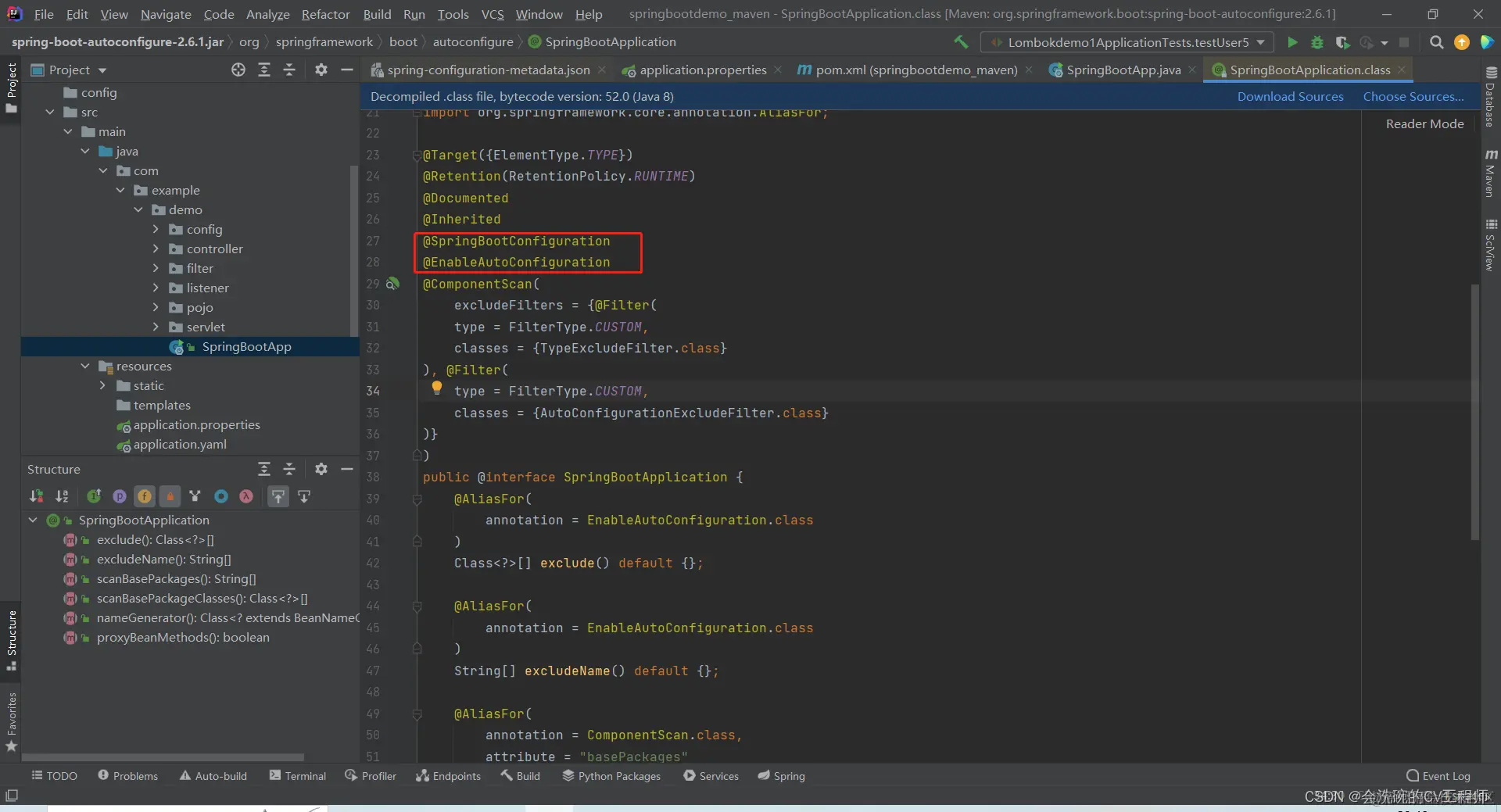Click Choose Sources link
The image size is (1501, 812).
point(1413,97)
